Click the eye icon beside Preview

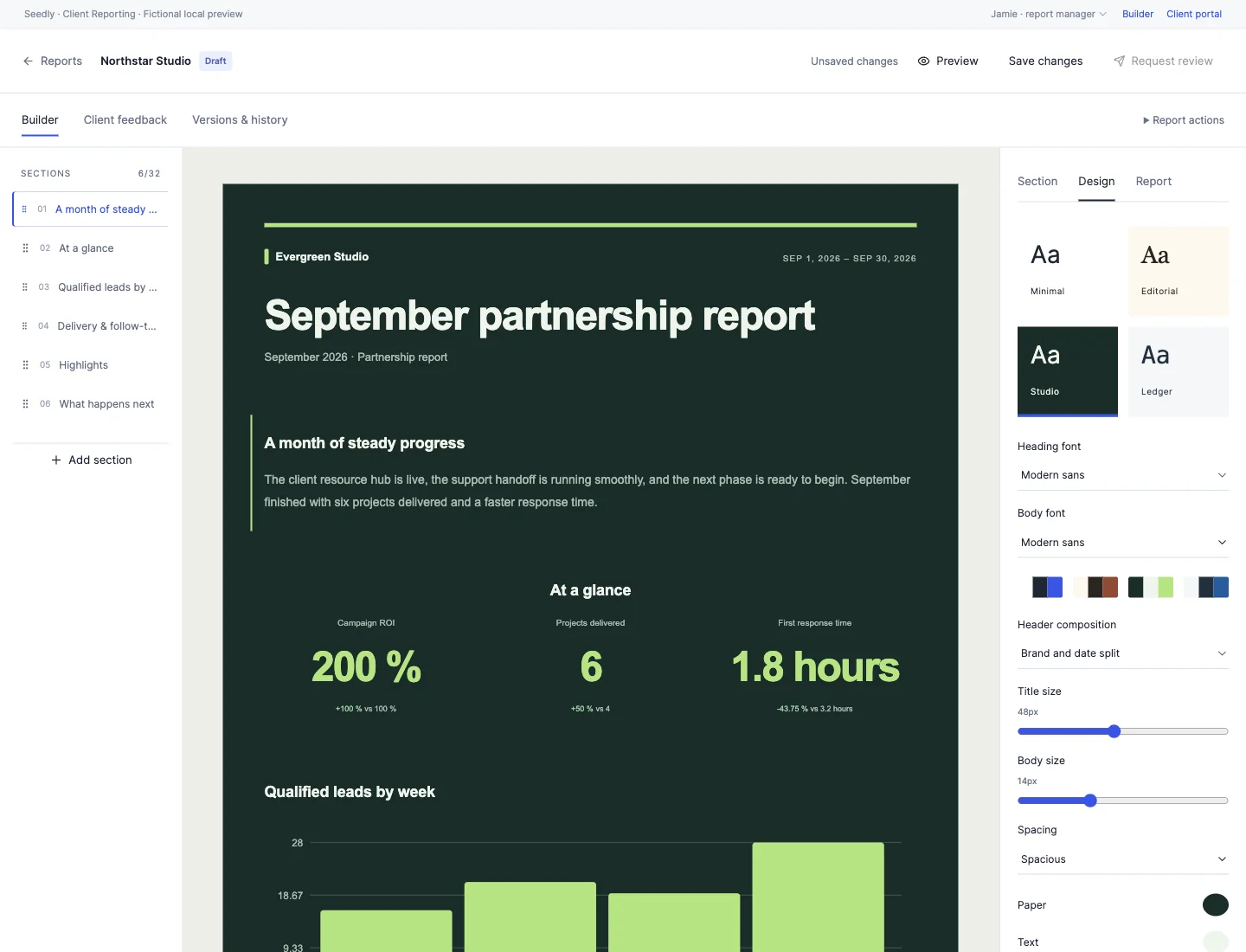(x=923, y=61)
